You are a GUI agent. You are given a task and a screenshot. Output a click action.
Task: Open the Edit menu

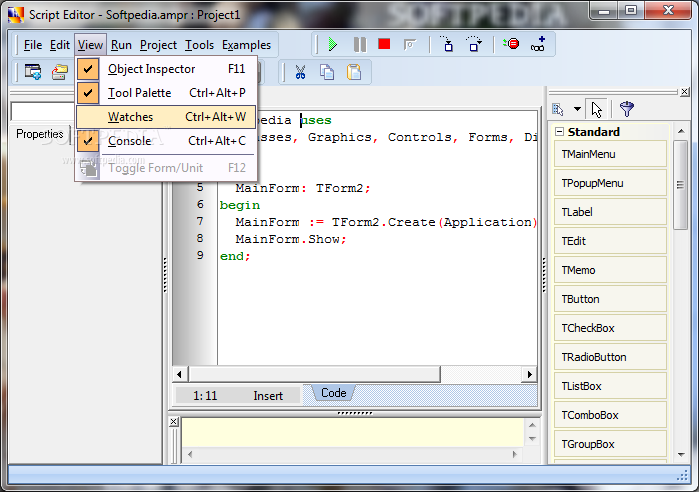60,45
